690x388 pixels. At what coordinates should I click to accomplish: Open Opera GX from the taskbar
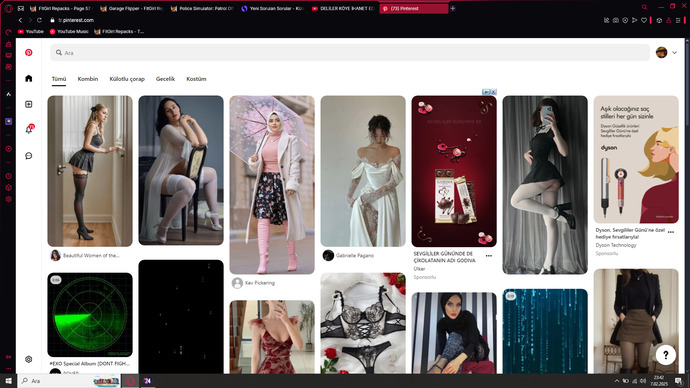pos(130,381)
